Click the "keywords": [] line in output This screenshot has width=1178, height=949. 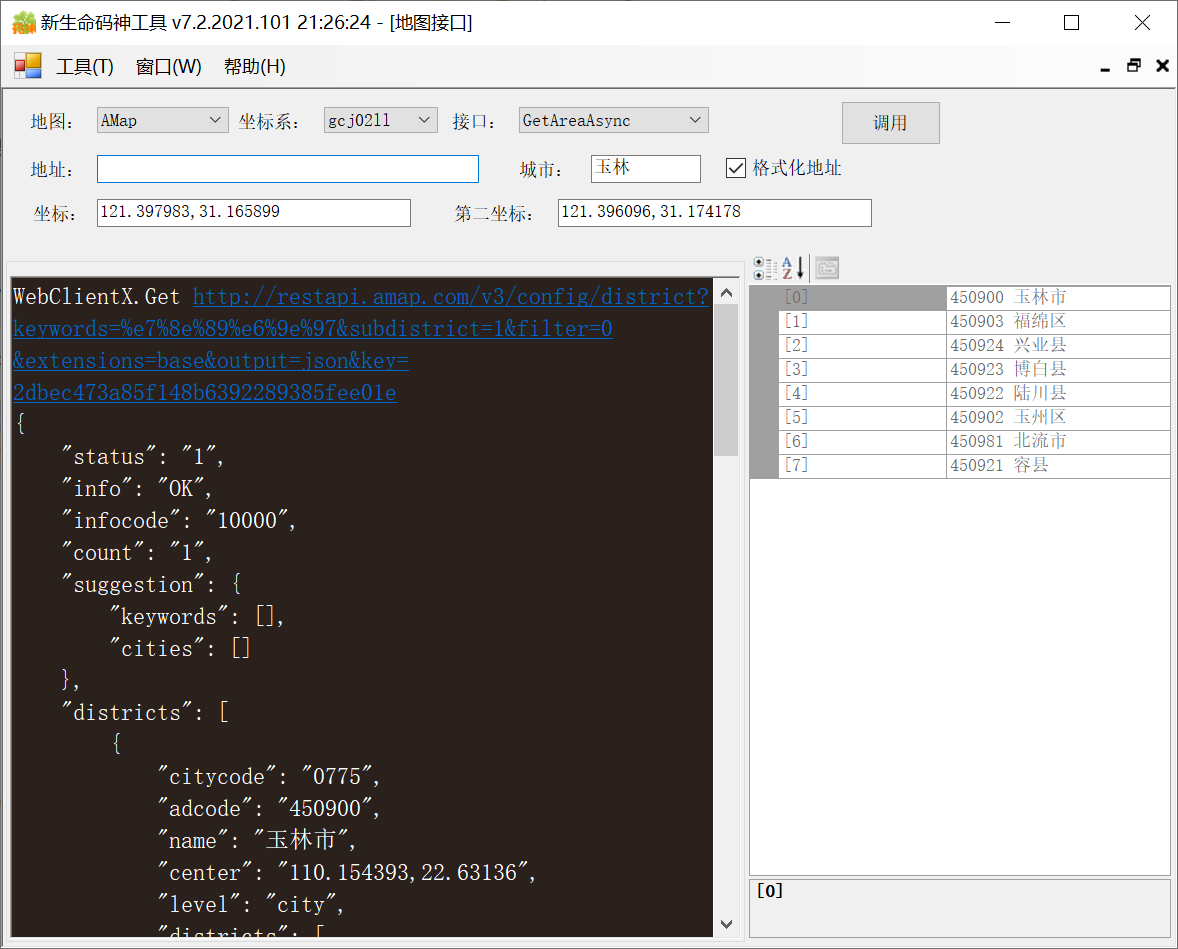(197, 617)
